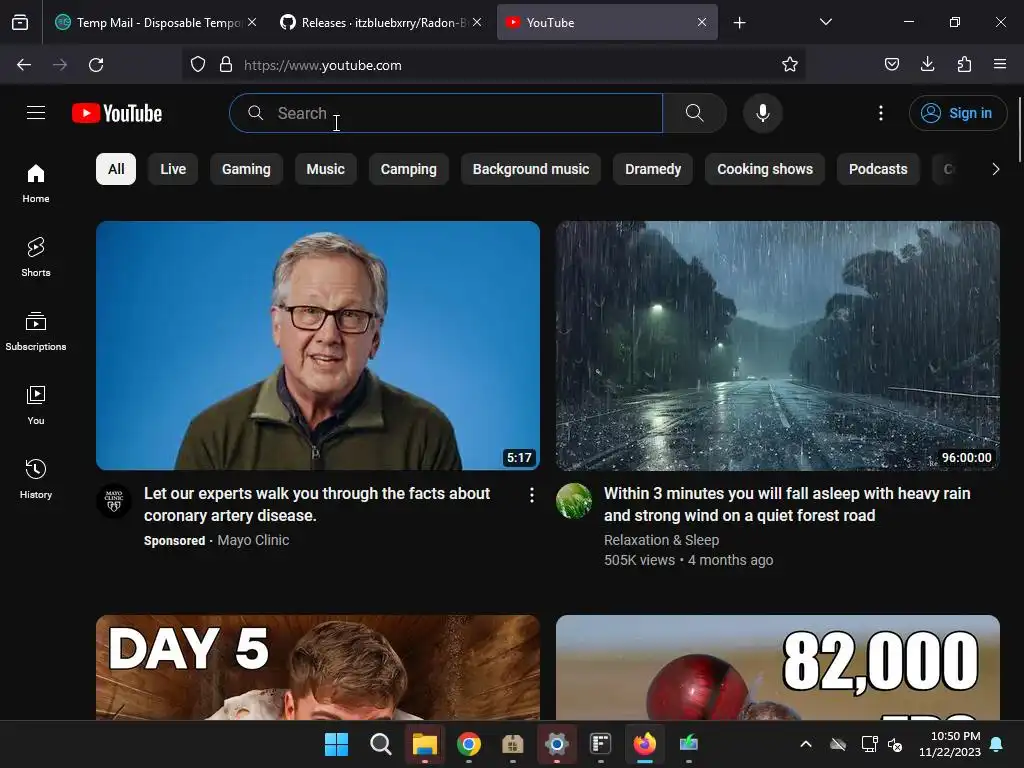Open the 82,000 video thumbnail
This screenshot has width=1024, height=768.
point(778,667)
